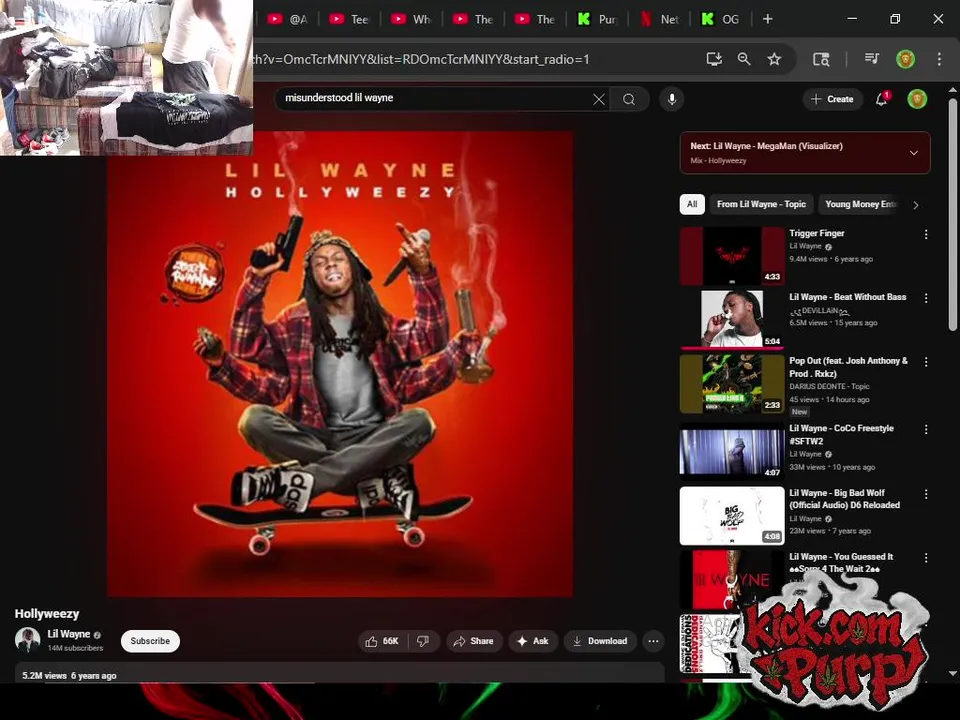This screenshot has height=720, width=960.
Task: Open options menu for CoCo Freestyle
Action: point(926,430)
